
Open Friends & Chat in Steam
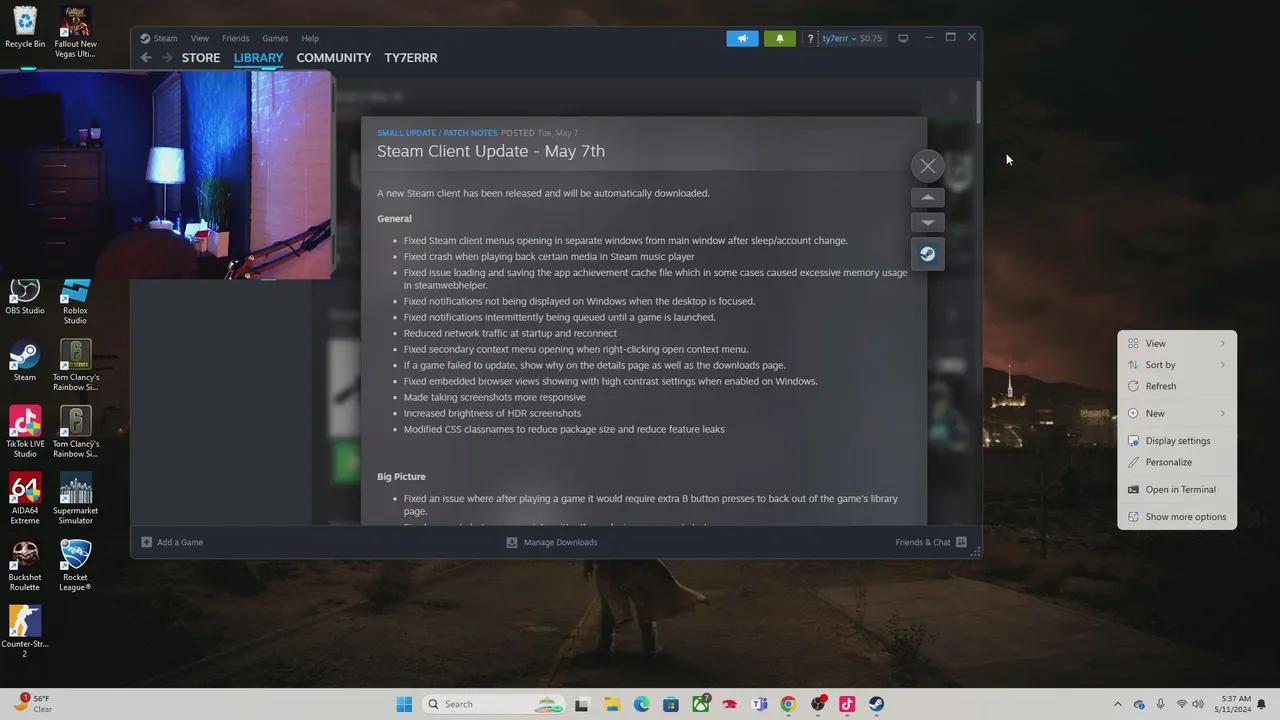(931, 542)
